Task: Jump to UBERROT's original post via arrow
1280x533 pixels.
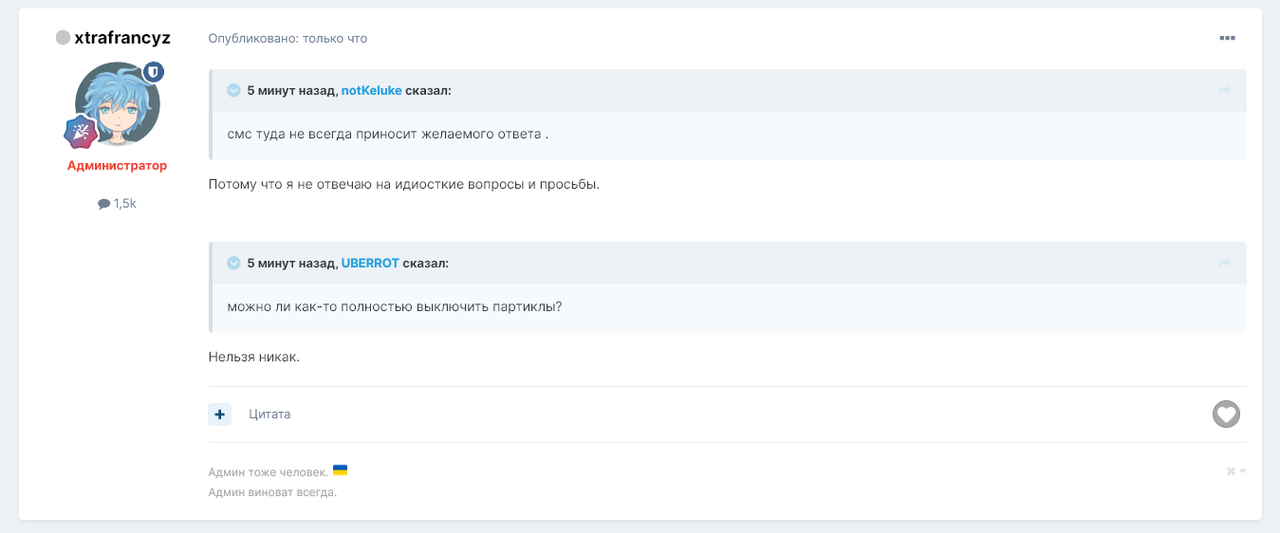Action: point(1224,263)
